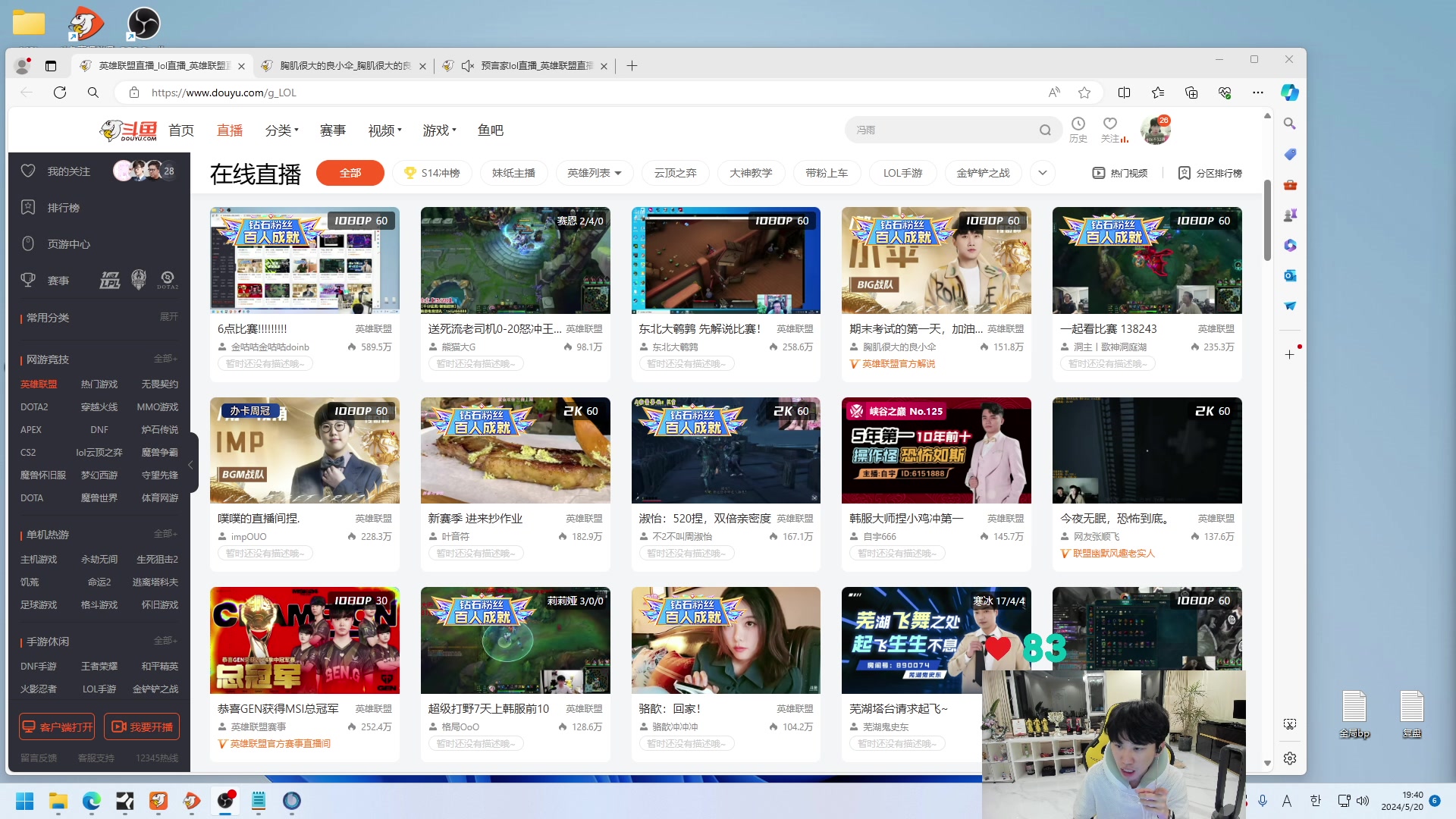Click the LPL league icon in sidebar
The width and height of the screenshot is (1456, 819).
pyautogui.click(x=110, y=281)
